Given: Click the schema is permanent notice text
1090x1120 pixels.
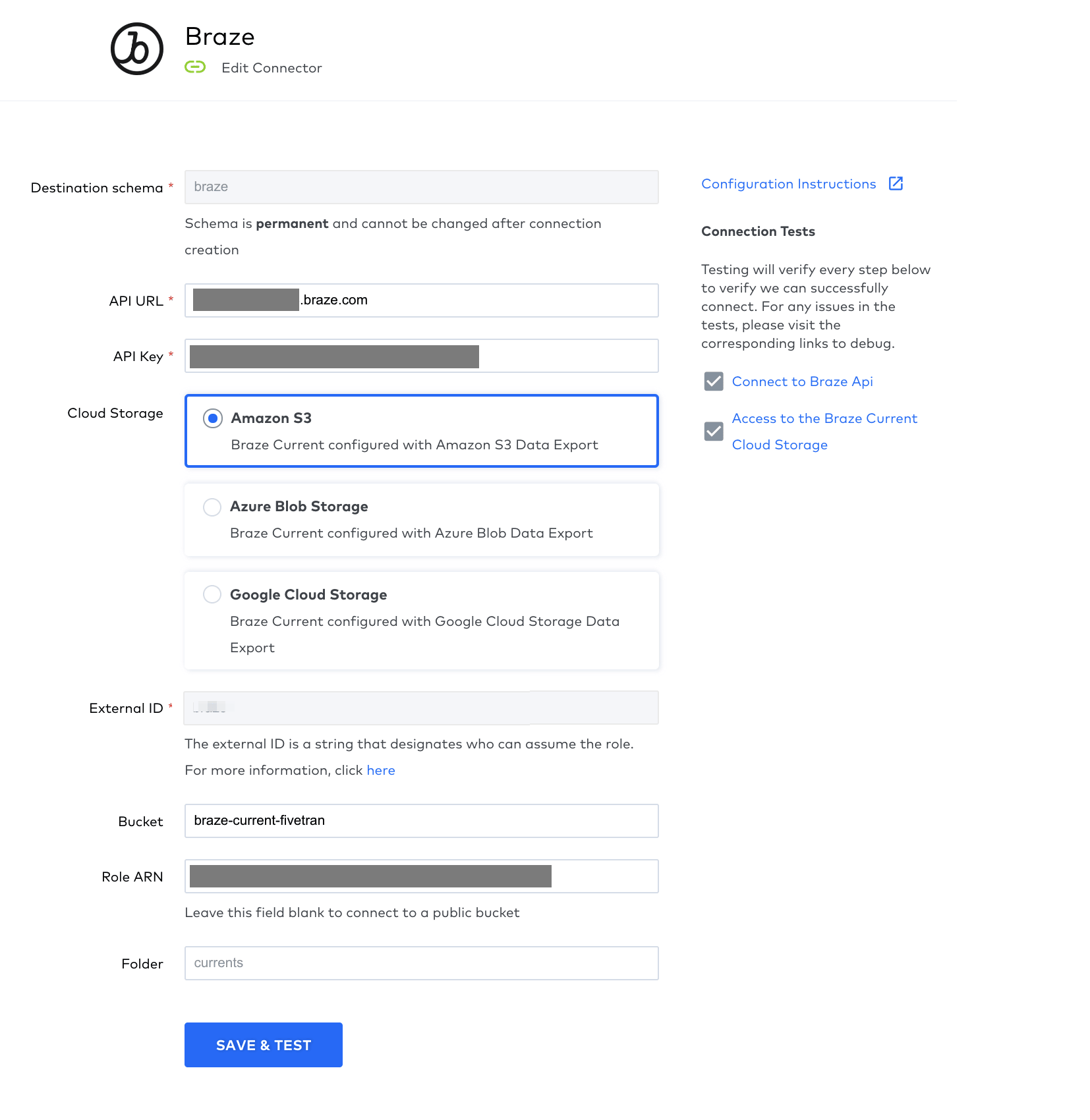Looking at the screenshot, I should [x=393, y=237].
